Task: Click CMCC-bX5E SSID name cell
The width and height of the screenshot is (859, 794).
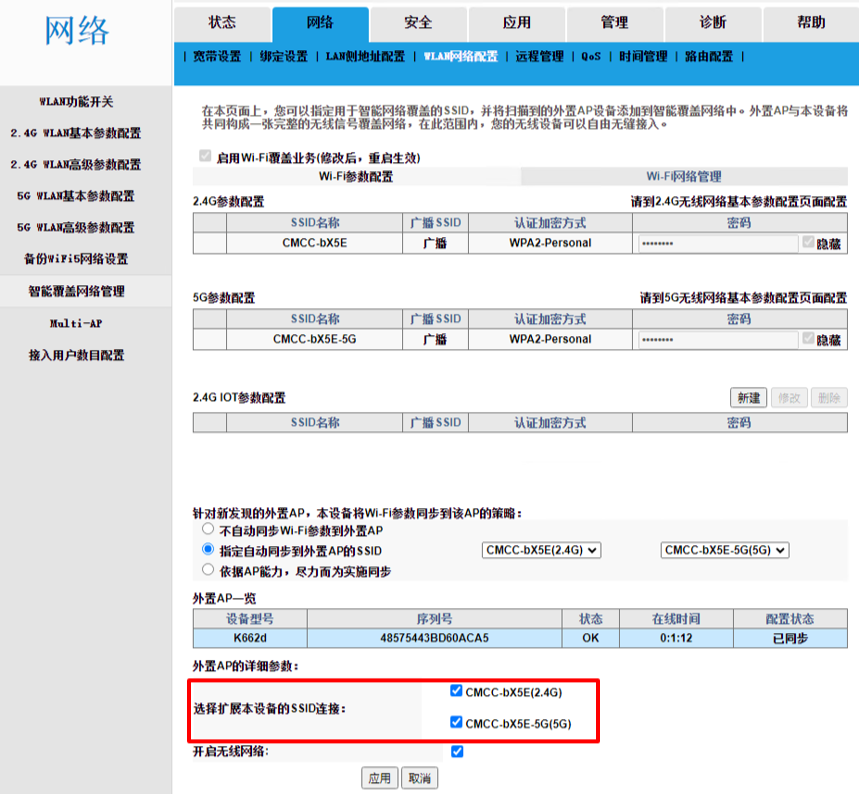Action: coord(314,243)
